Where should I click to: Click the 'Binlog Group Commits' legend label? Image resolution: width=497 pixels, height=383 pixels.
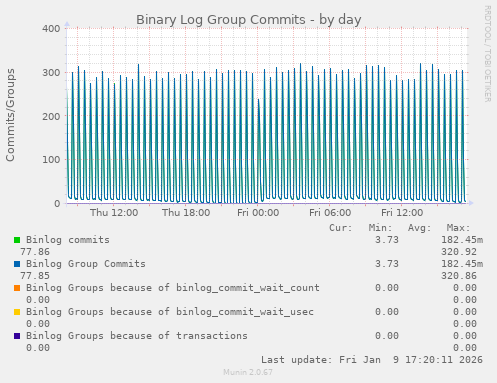pyautogui.click(x=86, y=264)
